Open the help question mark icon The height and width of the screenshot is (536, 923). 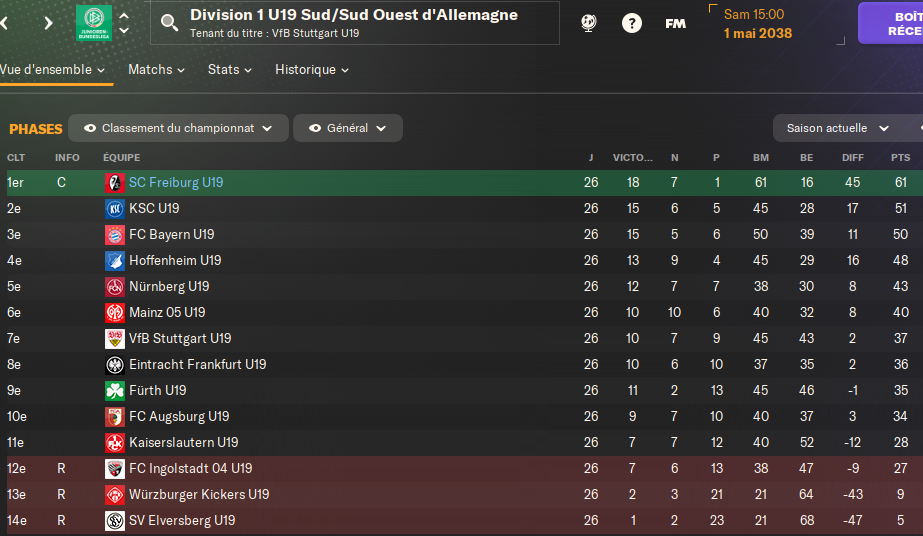pyautogui.click(x=632, y=22)
